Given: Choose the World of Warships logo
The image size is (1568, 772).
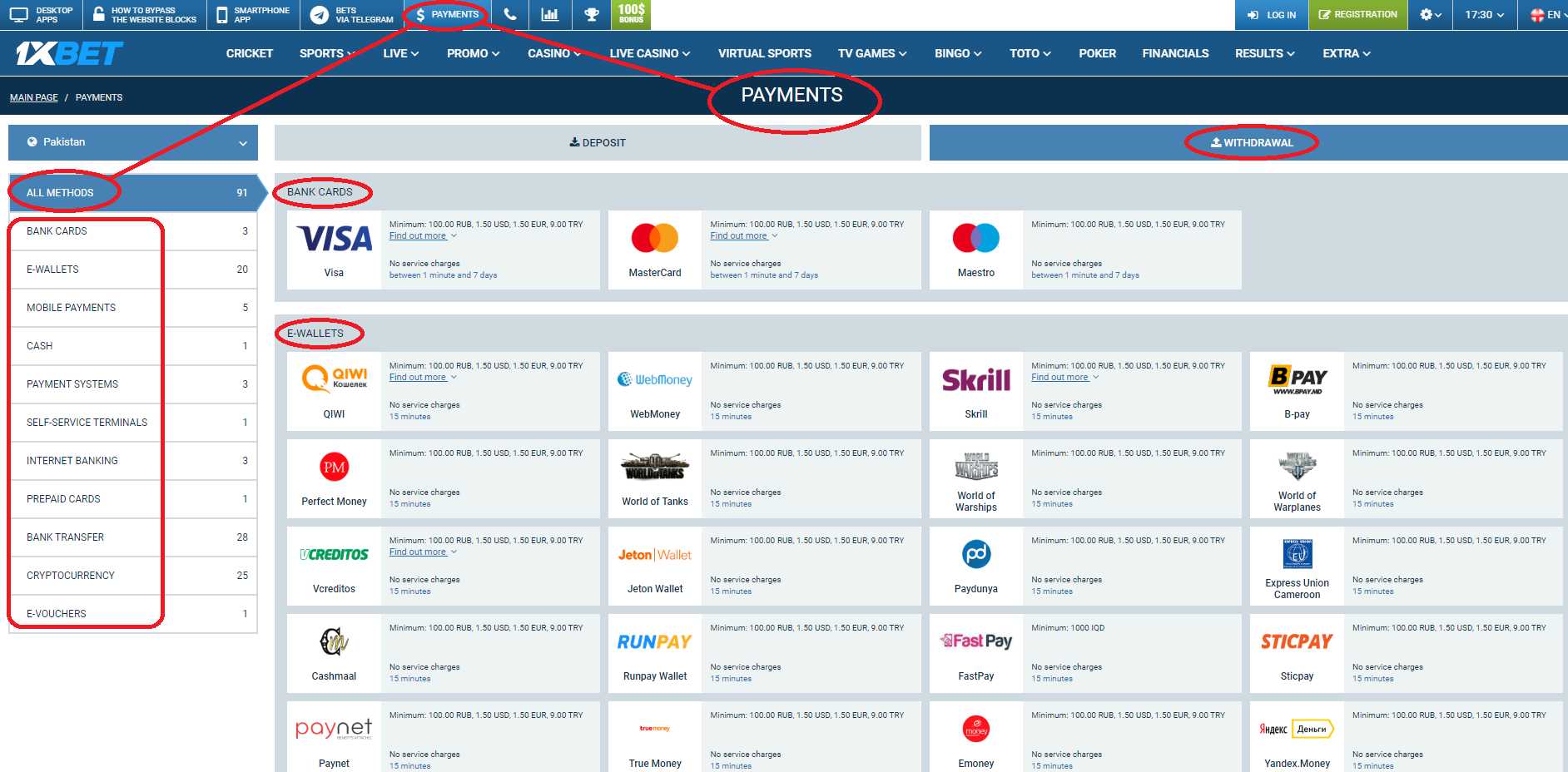Looking at the screenshot, I should (976, 466).
